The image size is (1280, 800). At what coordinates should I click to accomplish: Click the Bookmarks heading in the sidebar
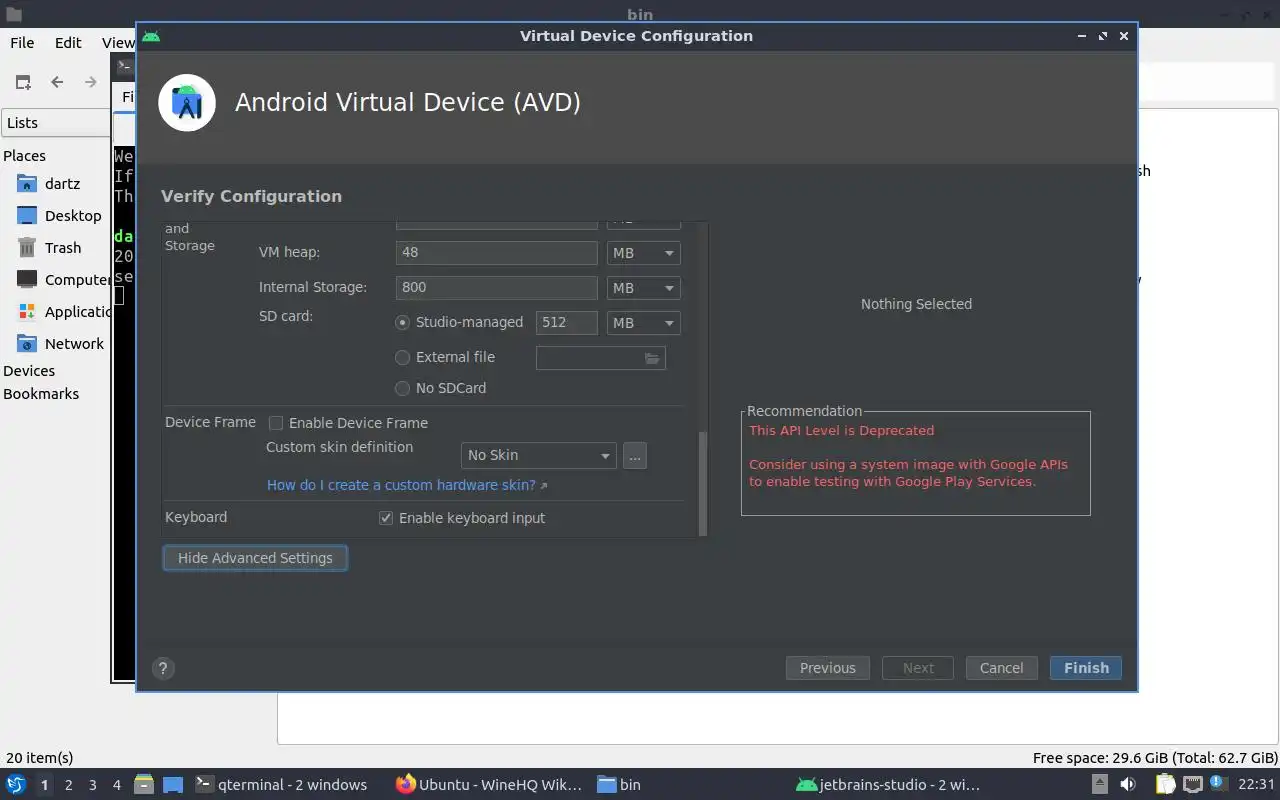tap(41, 394)
